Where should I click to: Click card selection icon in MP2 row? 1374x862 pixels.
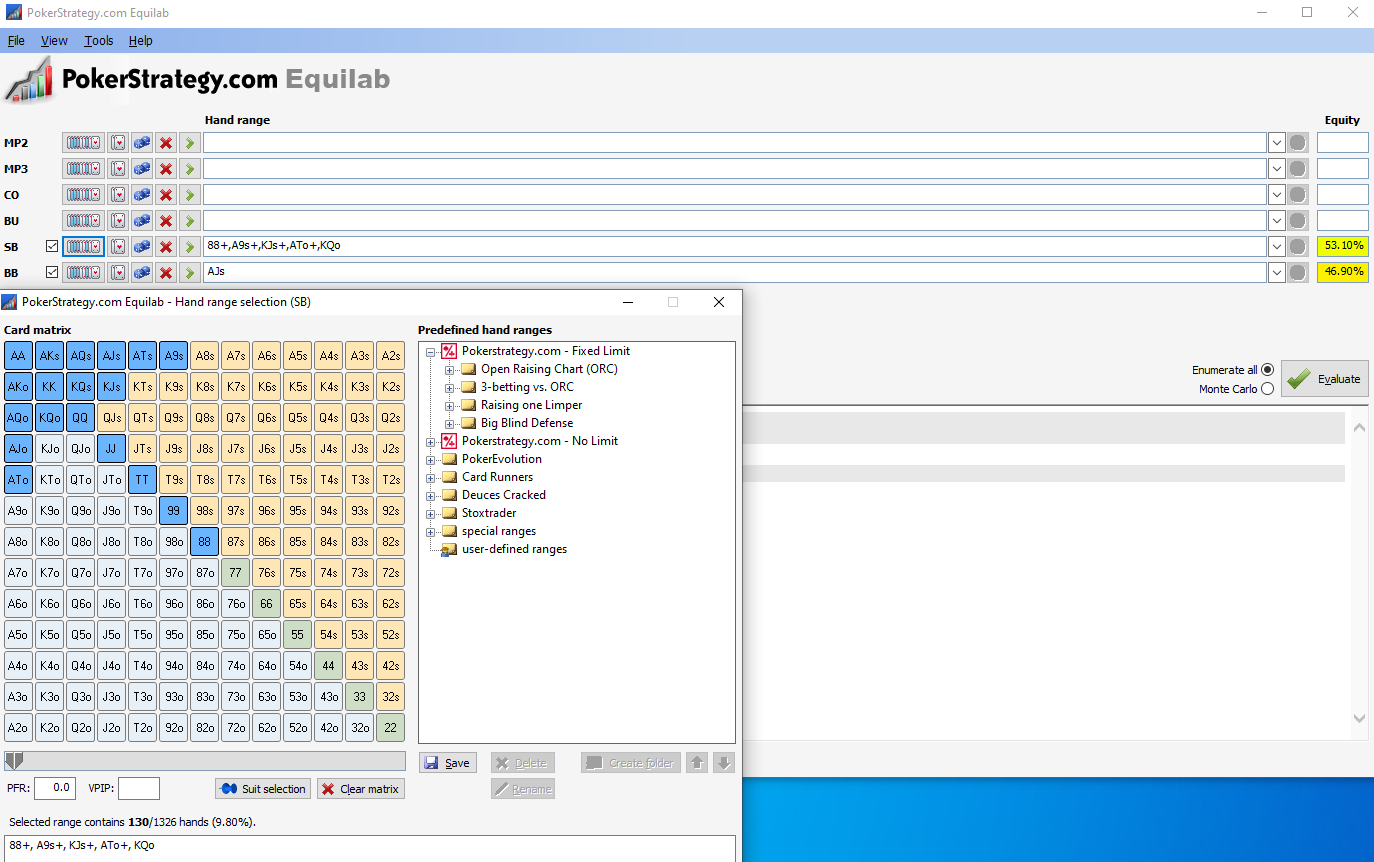pos(118,143)
